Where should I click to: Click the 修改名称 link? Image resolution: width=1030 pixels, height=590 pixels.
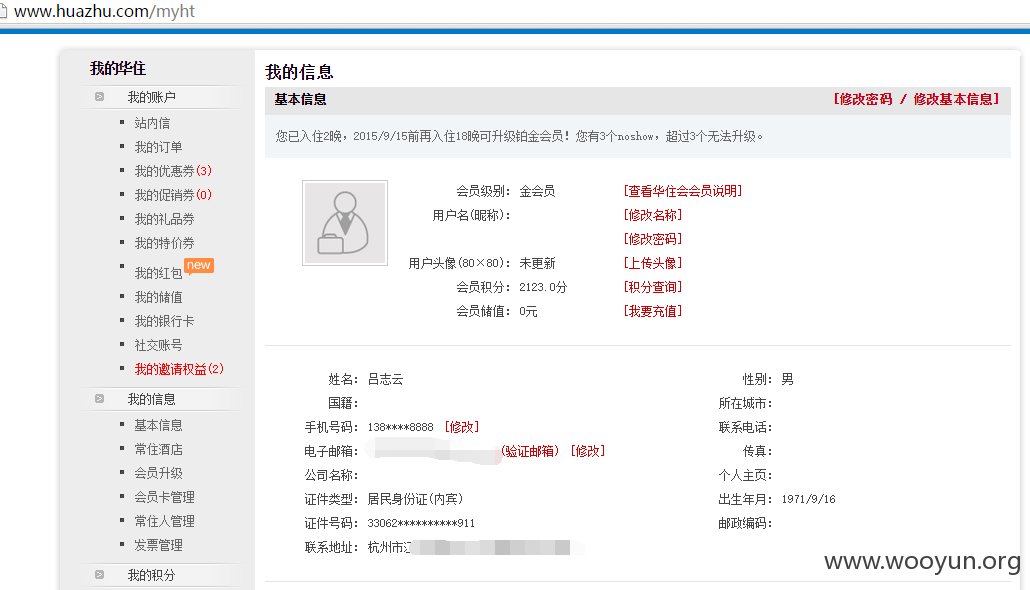click(652, 215)
